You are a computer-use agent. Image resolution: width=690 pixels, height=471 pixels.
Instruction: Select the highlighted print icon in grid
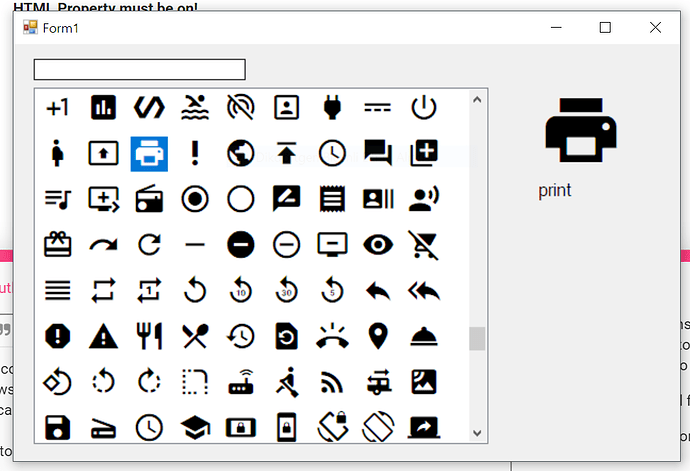click(x=149, y=153)
